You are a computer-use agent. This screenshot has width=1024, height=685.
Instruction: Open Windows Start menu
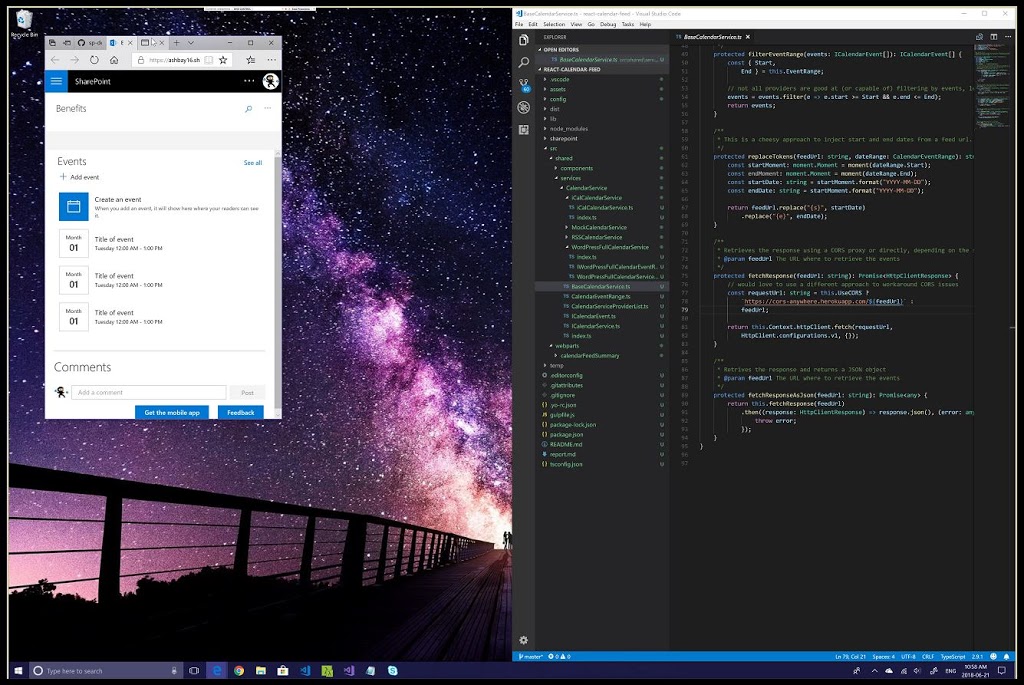click(x=18, y=671)
